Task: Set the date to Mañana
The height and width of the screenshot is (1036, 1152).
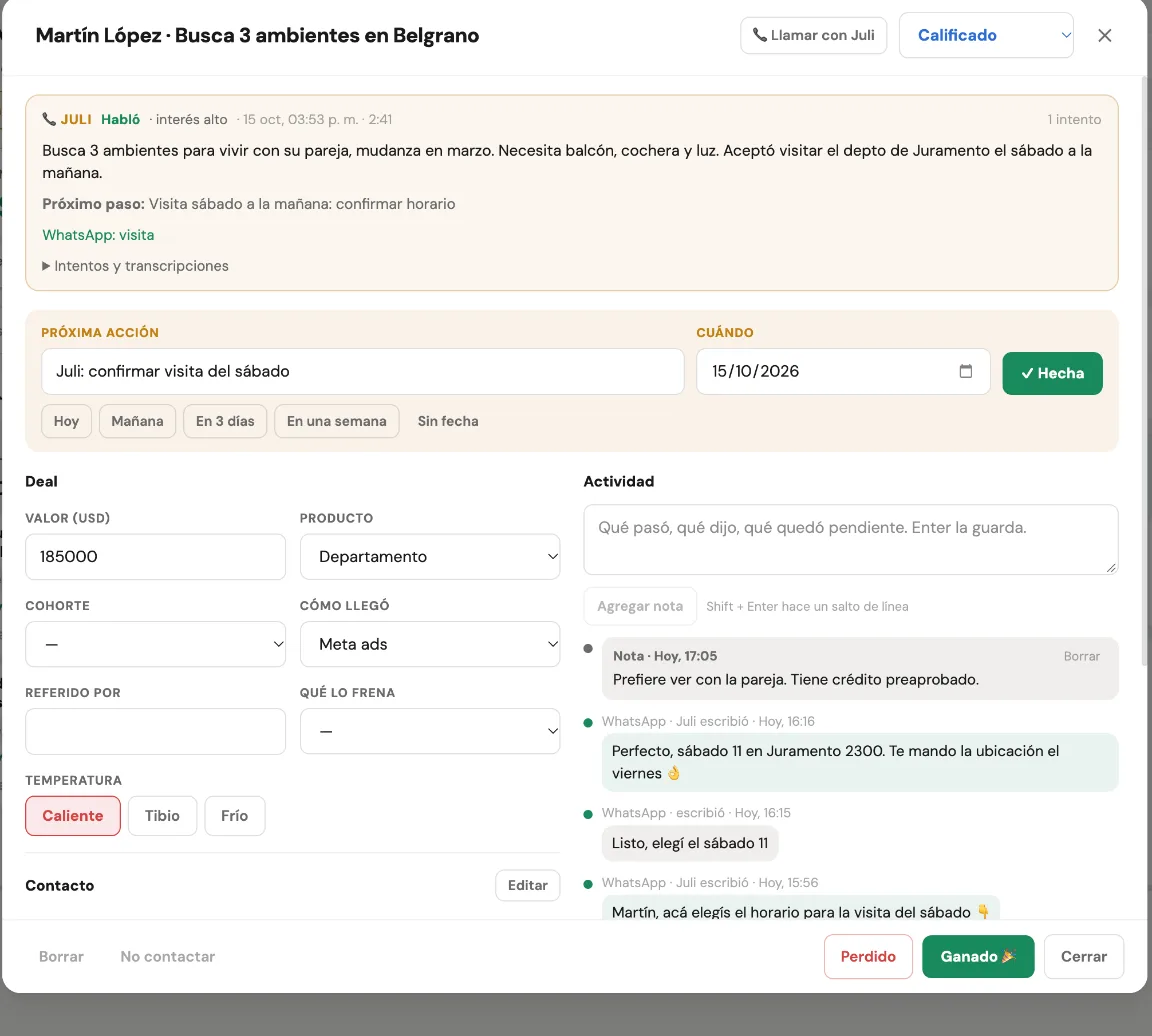Action: point(137,421)
